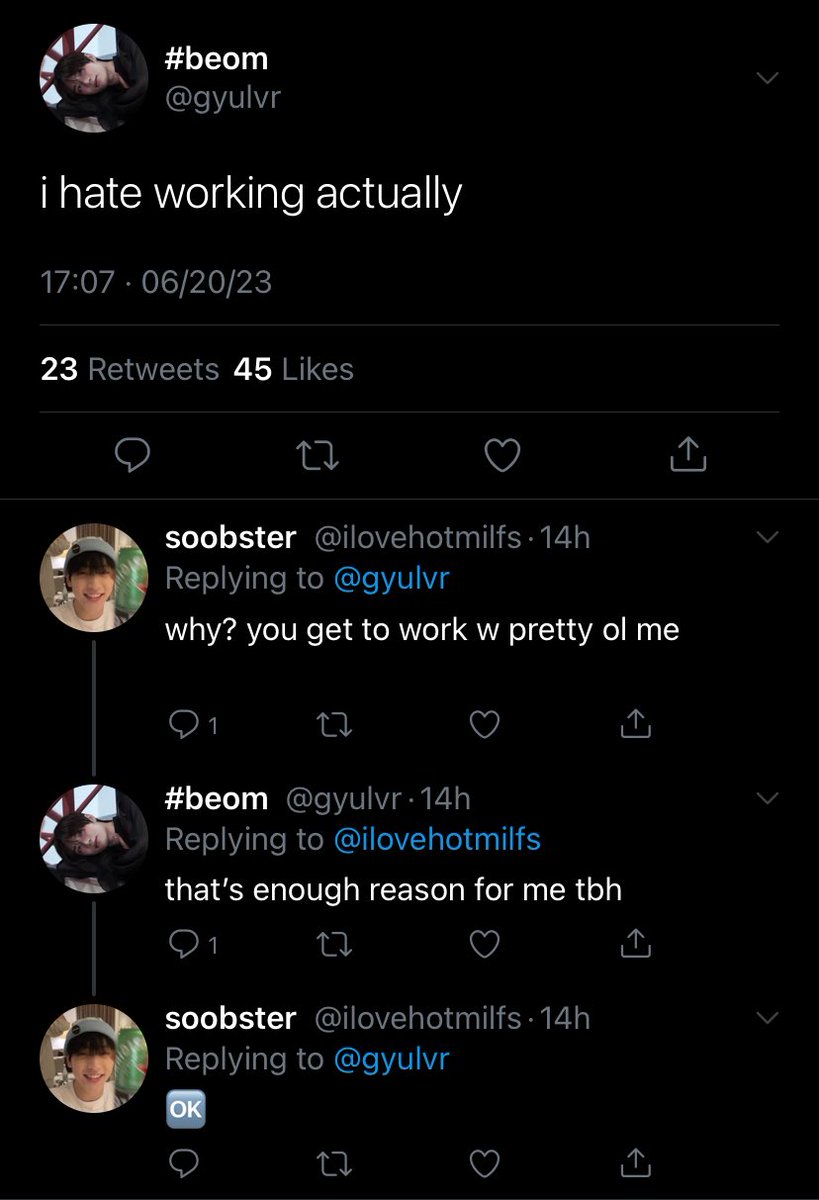Share soobster's 'pretty ol me' reply

coord(635,723)
